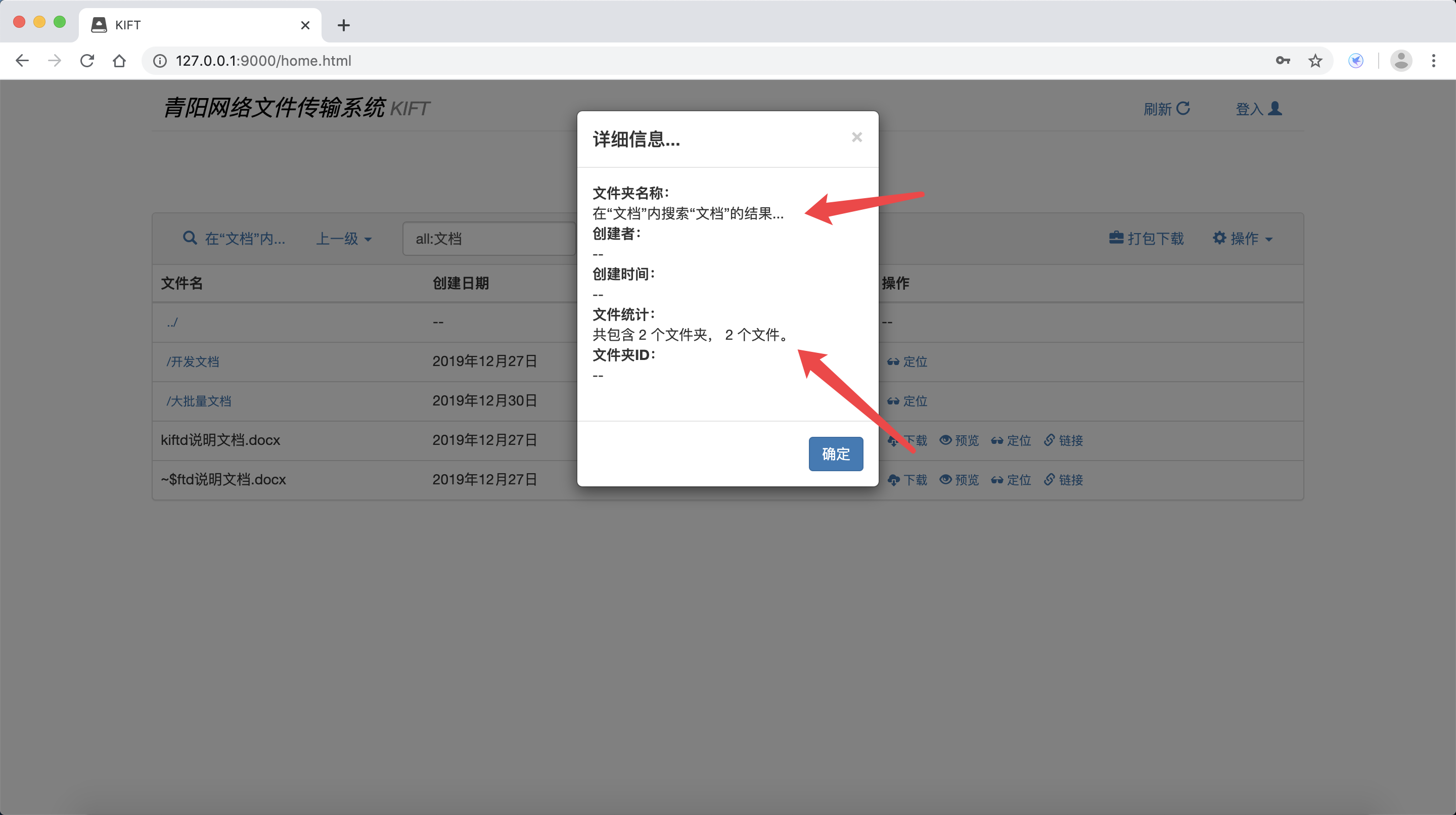Click the ../ parent directory link

[172, 322]
